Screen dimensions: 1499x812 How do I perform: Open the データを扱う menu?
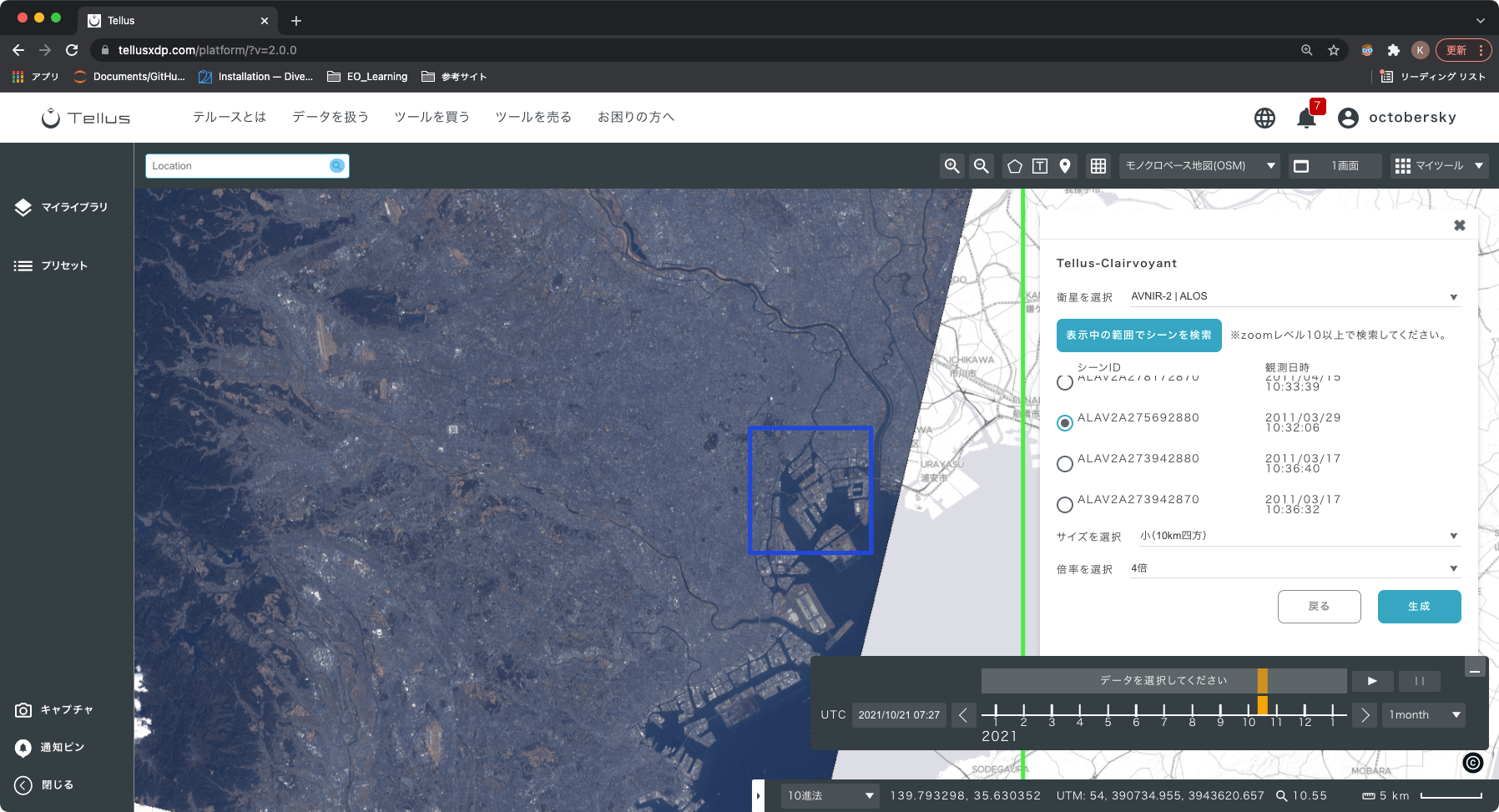331,118
